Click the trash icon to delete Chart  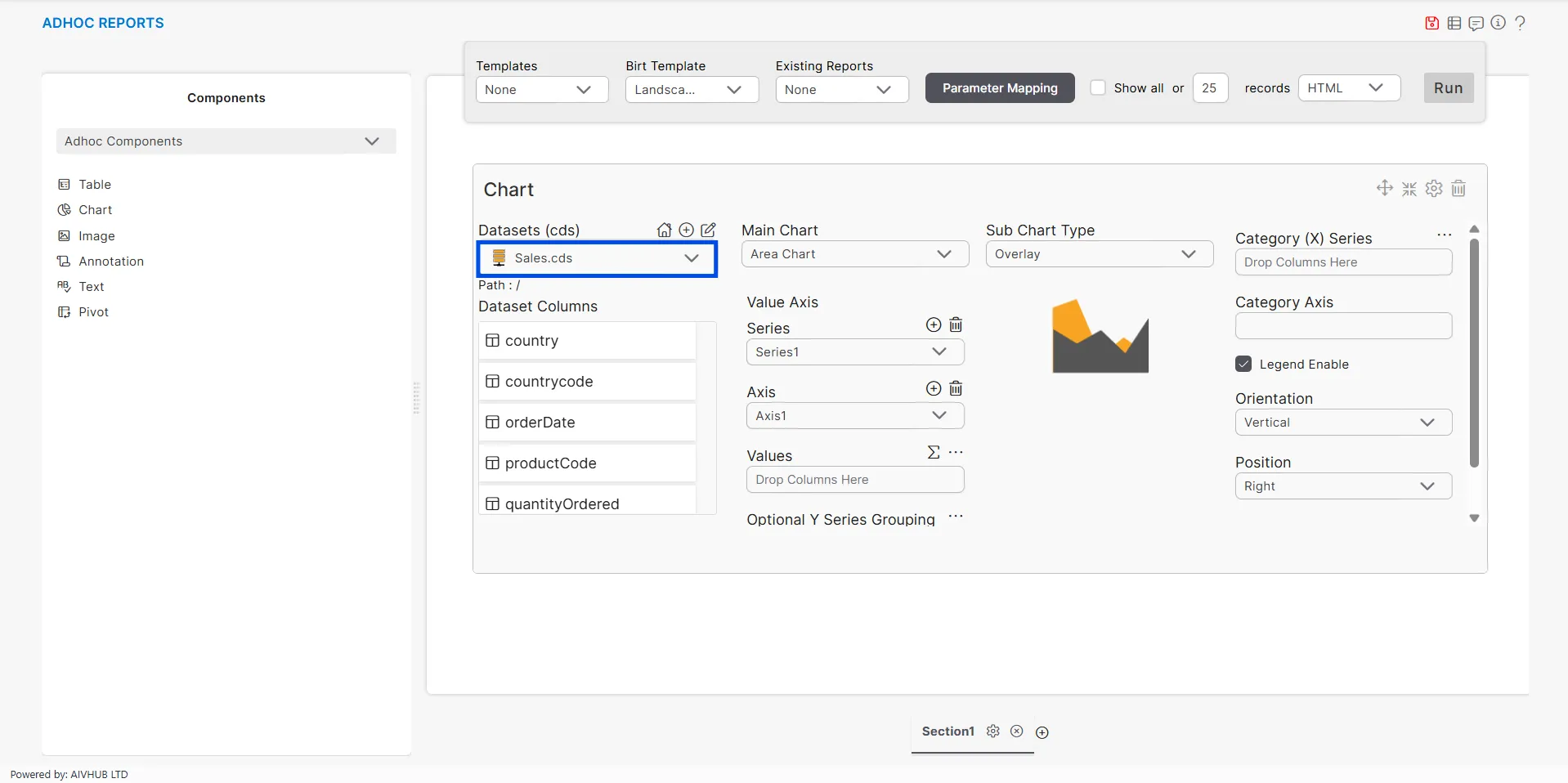1458,189
